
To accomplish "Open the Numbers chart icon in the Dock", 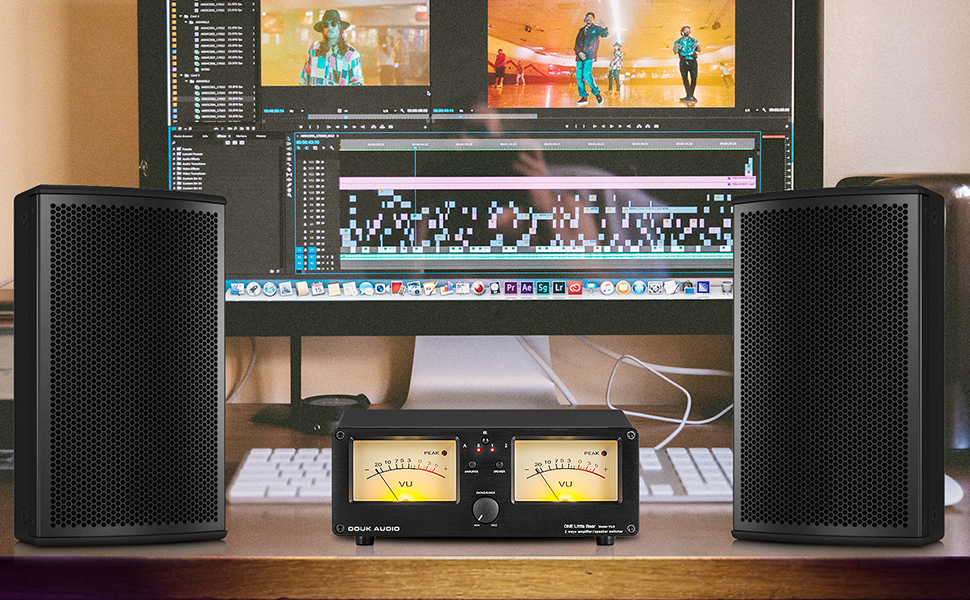I will click(447, 289).
